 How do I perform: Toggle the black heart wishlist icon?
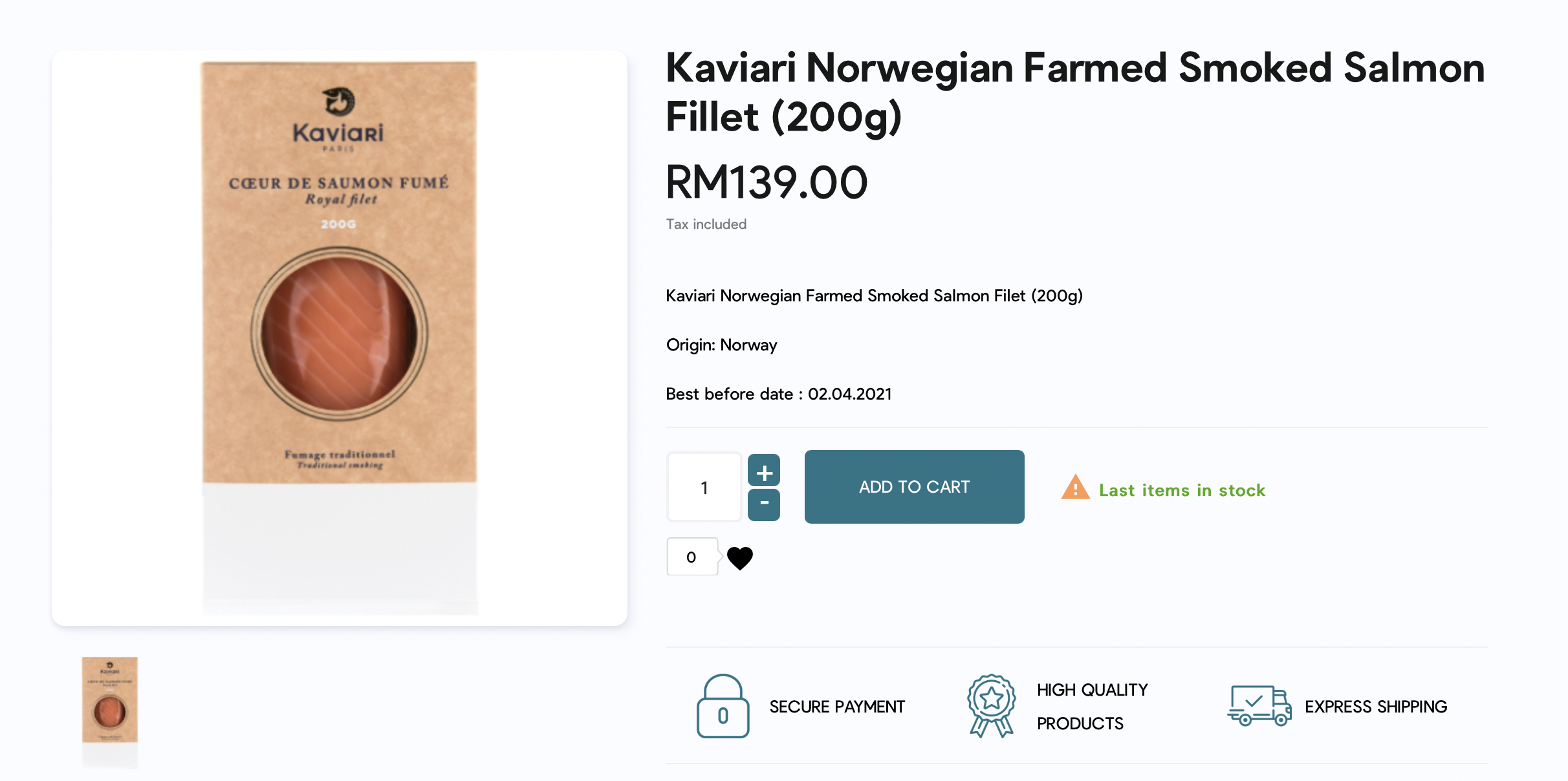740,557
